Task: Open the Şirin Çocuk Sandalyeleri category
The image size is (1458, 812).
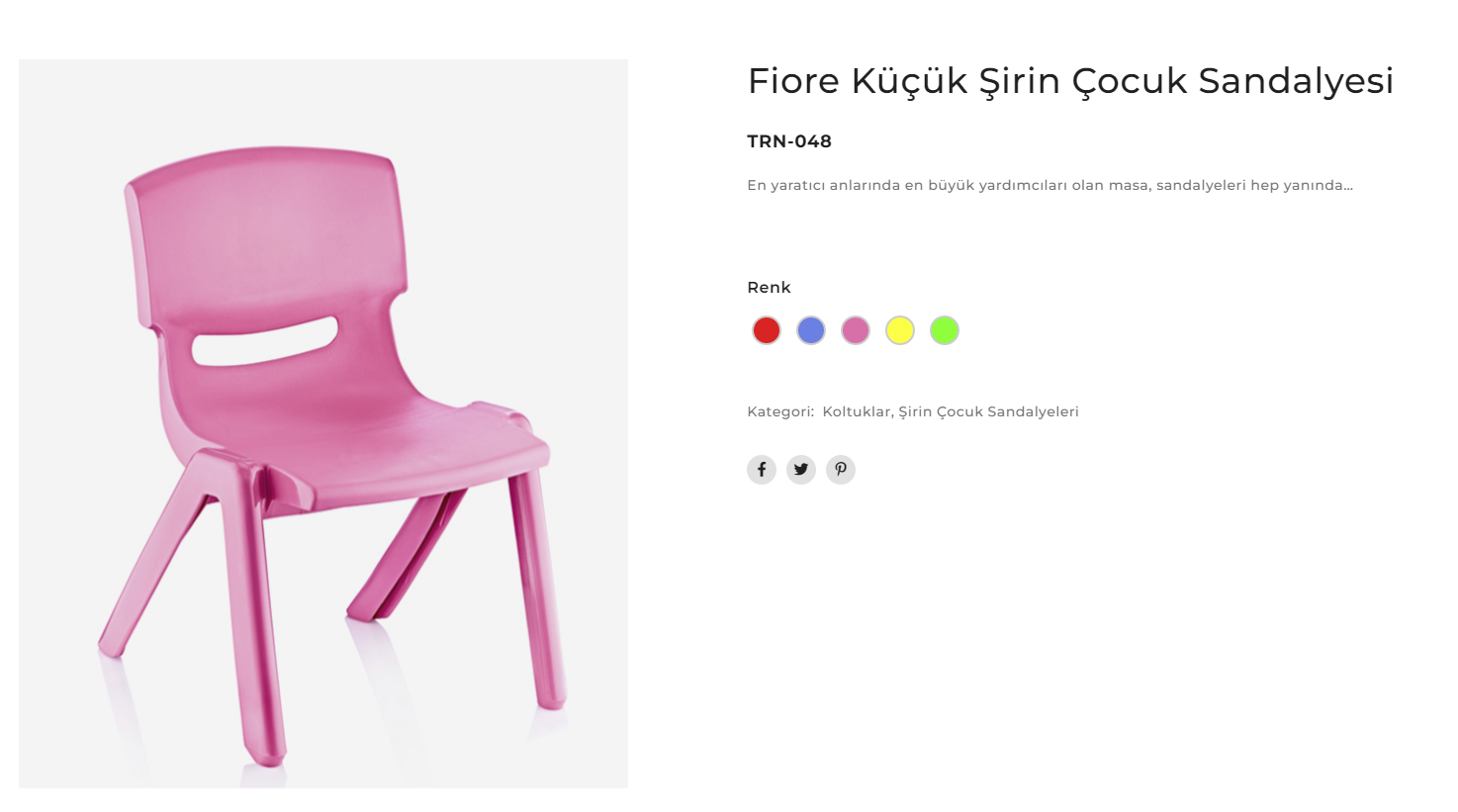Action: pyautogui.click(x=988, y=411)
